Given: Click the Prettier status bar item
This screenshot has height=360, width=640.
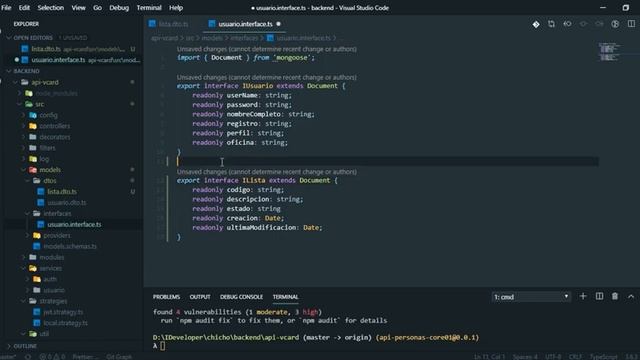Looking at the screenshot, I should 85,357.
